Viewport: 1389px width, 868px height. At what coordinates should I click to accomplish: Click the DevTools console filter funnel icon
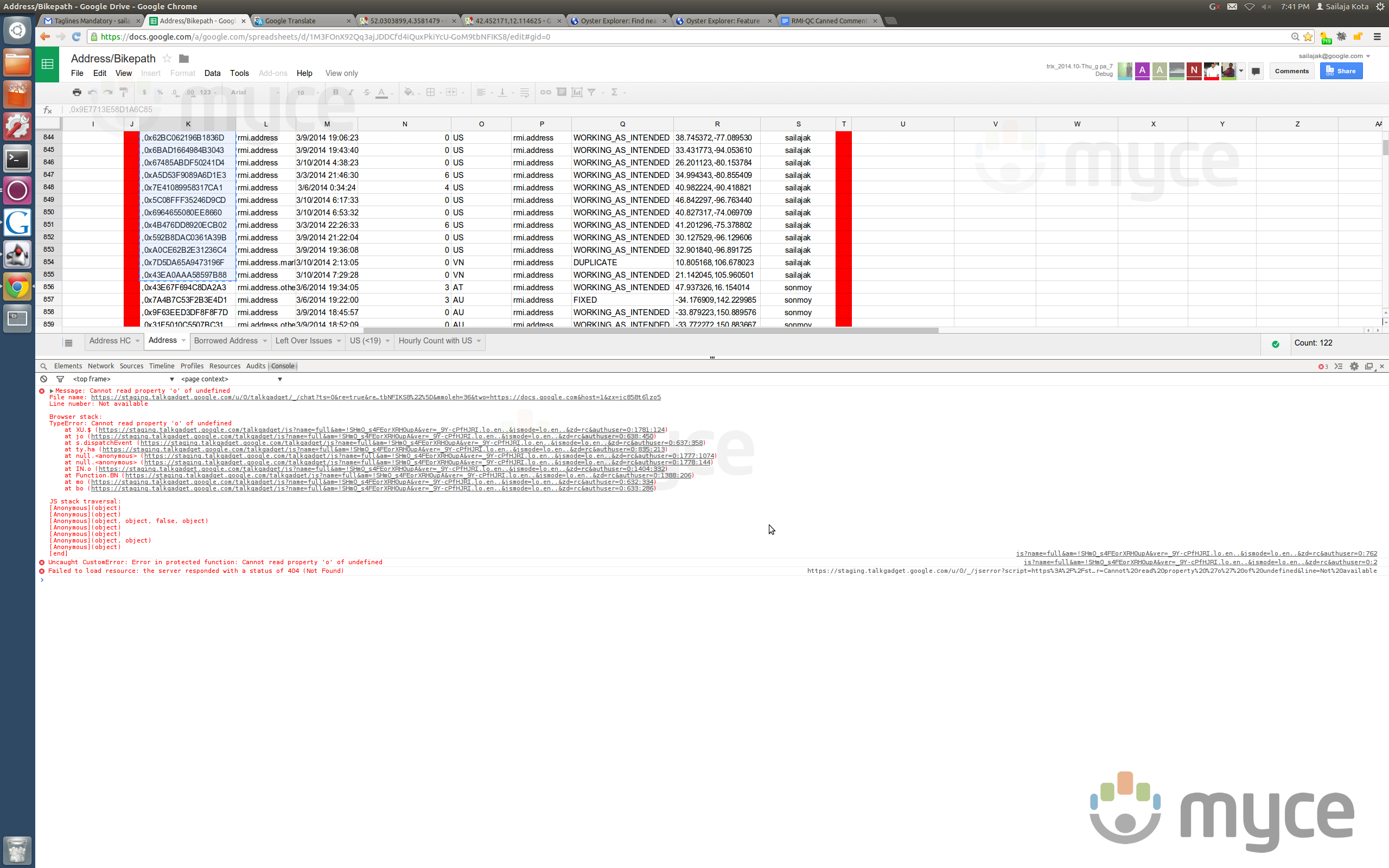[x=60, y=379]
